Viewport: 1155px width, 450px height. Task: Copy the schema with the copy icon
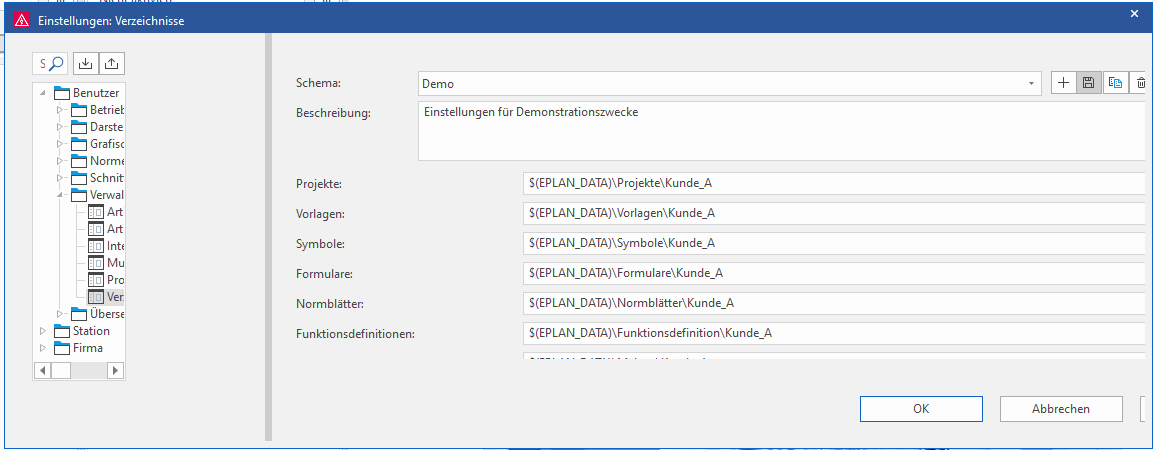tap(1115, 83)
